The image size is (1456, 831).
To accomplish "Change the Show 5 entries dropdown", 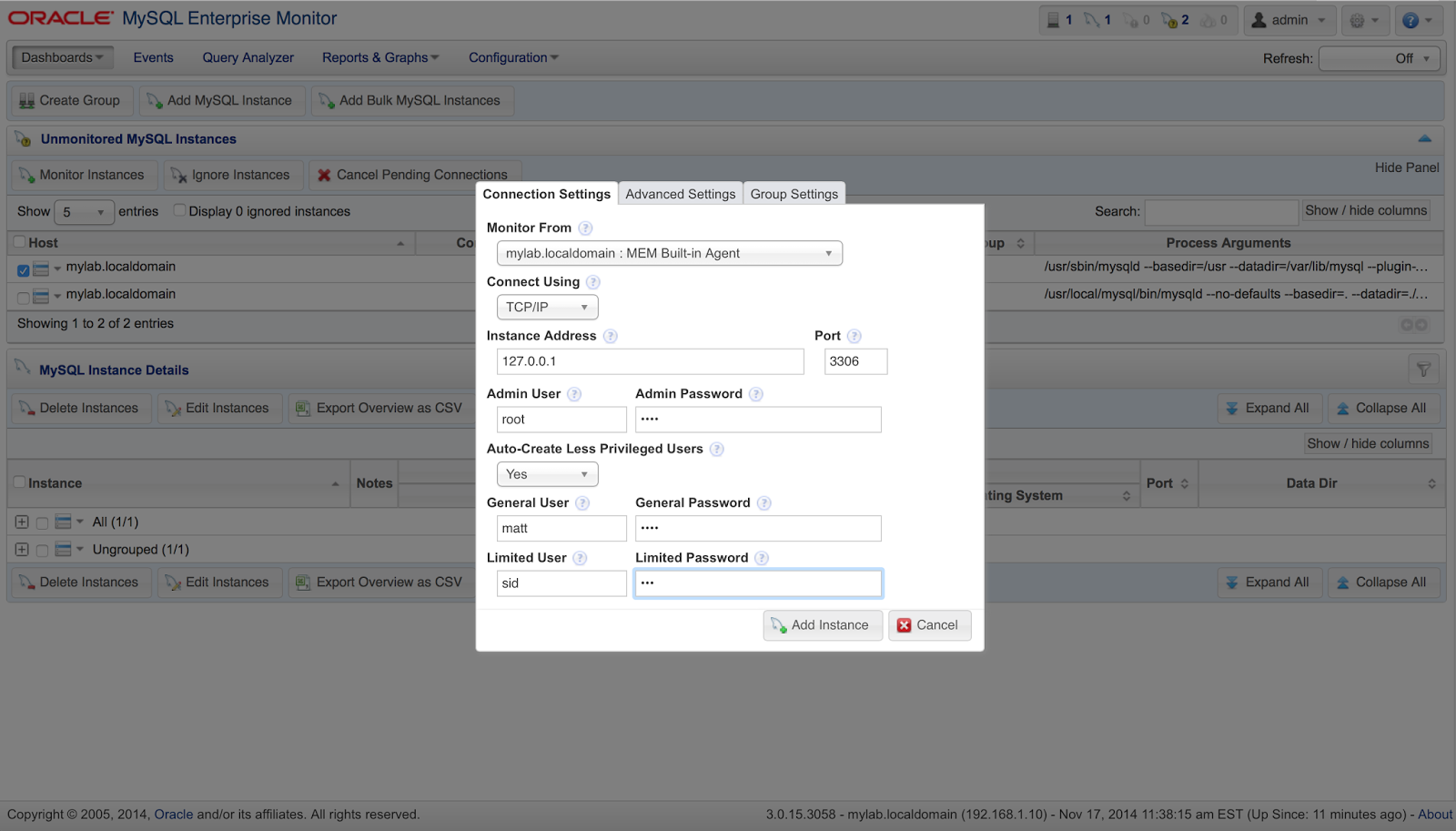I will pyautogui.click(x=84, y=211).
